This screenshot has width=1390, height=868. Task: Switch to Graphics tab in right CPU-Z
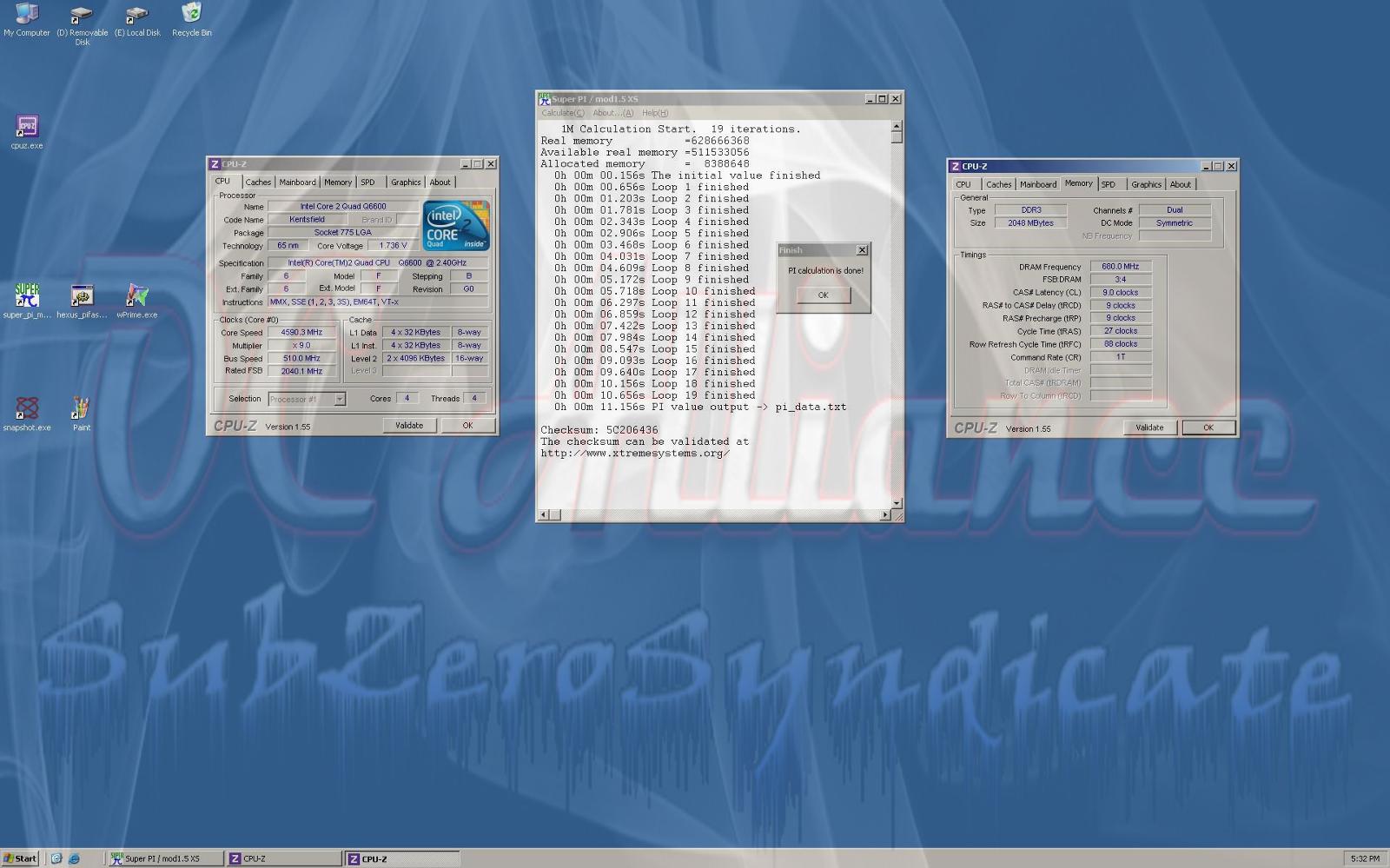click(1146, 184)
